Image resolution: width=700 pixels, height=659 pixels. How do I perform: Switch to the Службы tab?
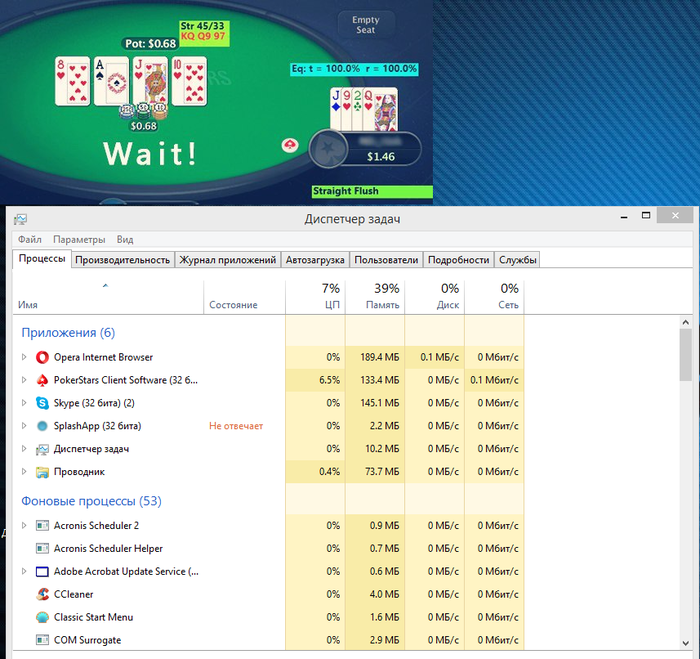pyautogui.click(x=517, y=260)
